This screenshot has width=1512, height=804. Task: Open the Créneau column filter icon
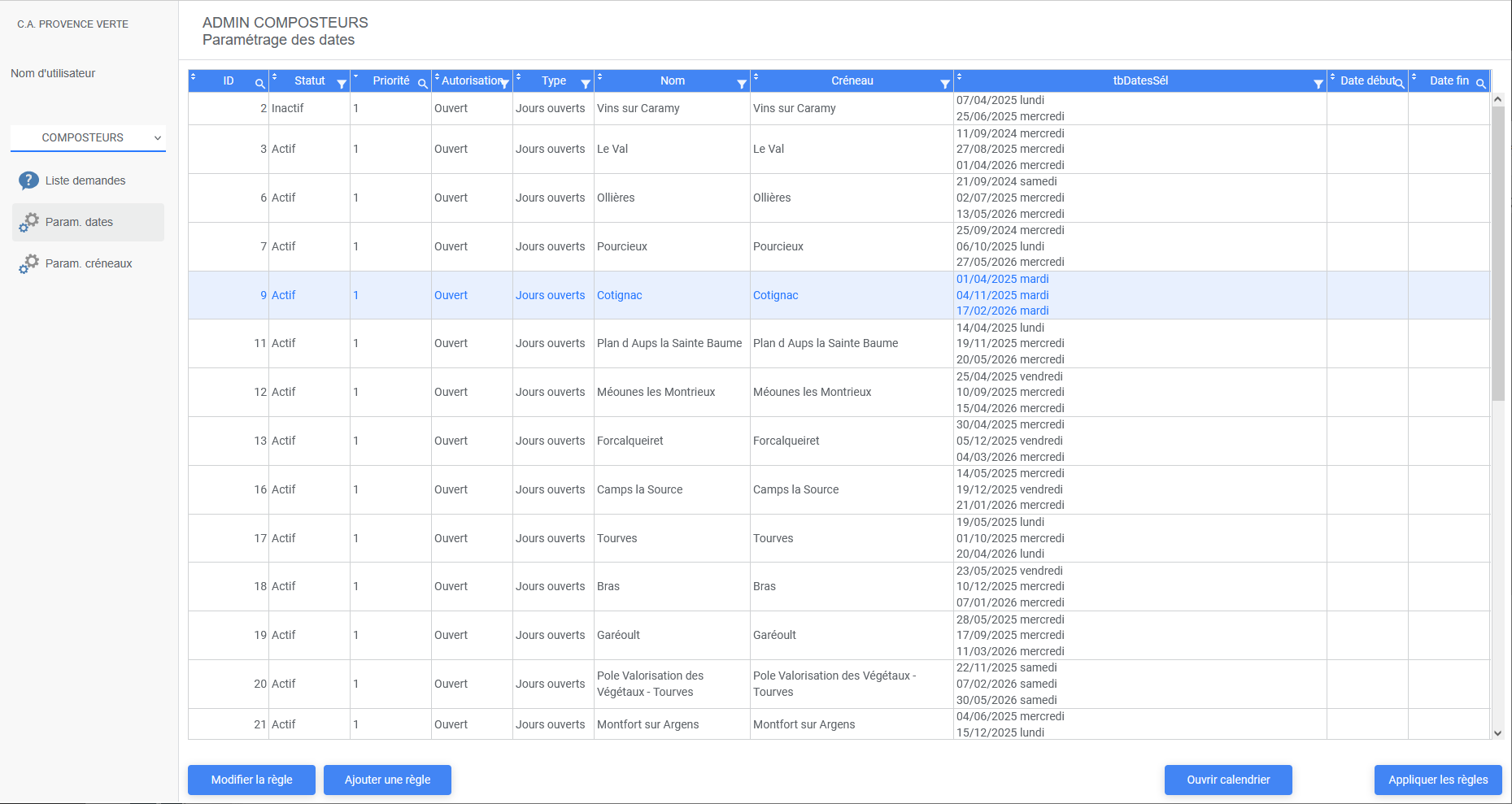[x=945, y=84]
